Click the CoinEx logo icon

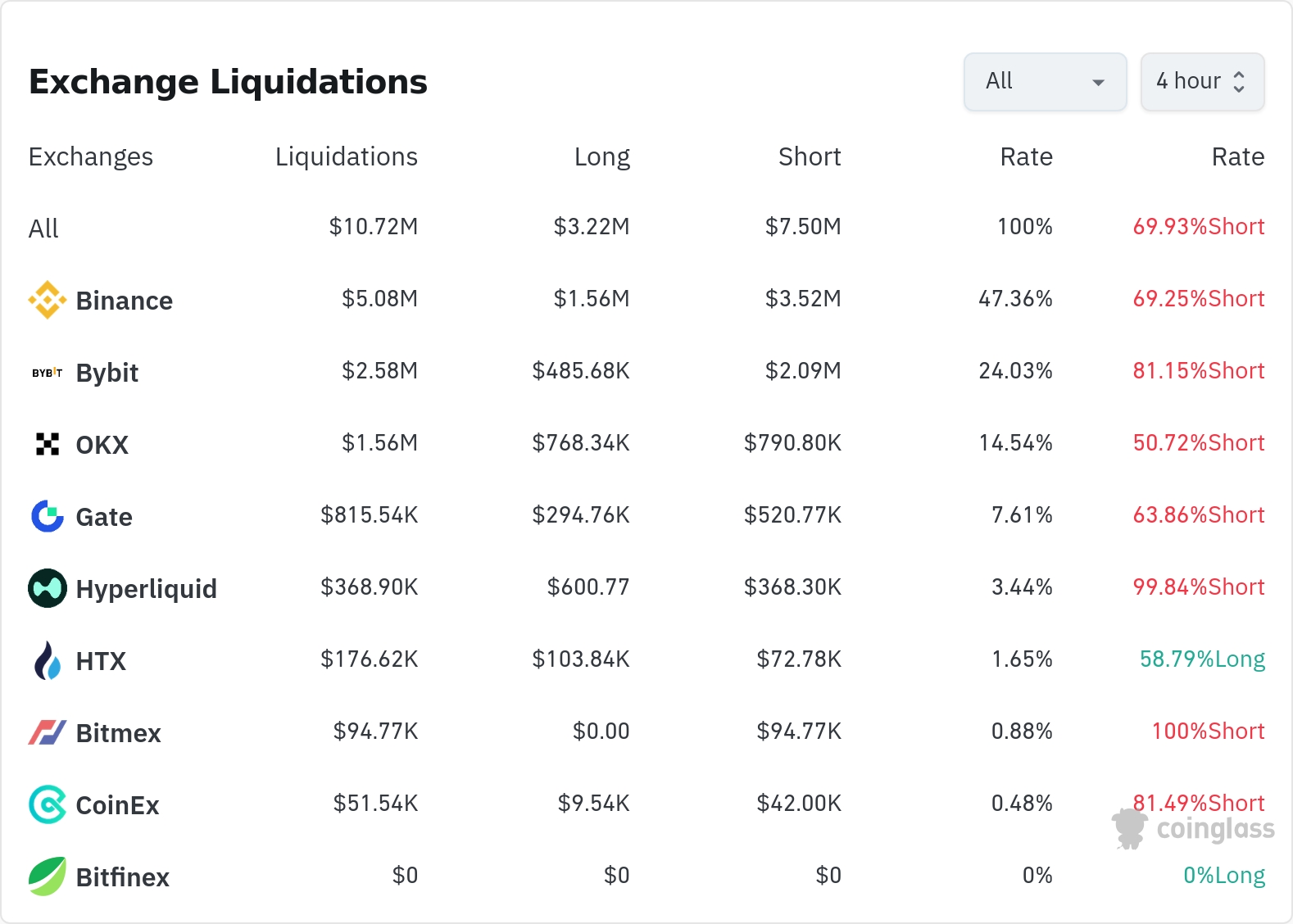[48, 804]
